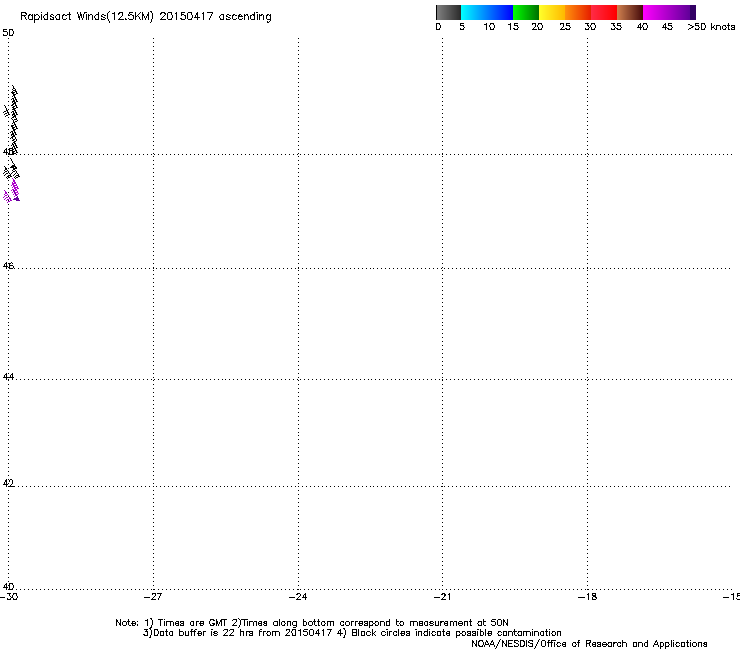This screenshot has width=740, height=650.
Task: Click the latitude label 44
Action: coord(8,377)
